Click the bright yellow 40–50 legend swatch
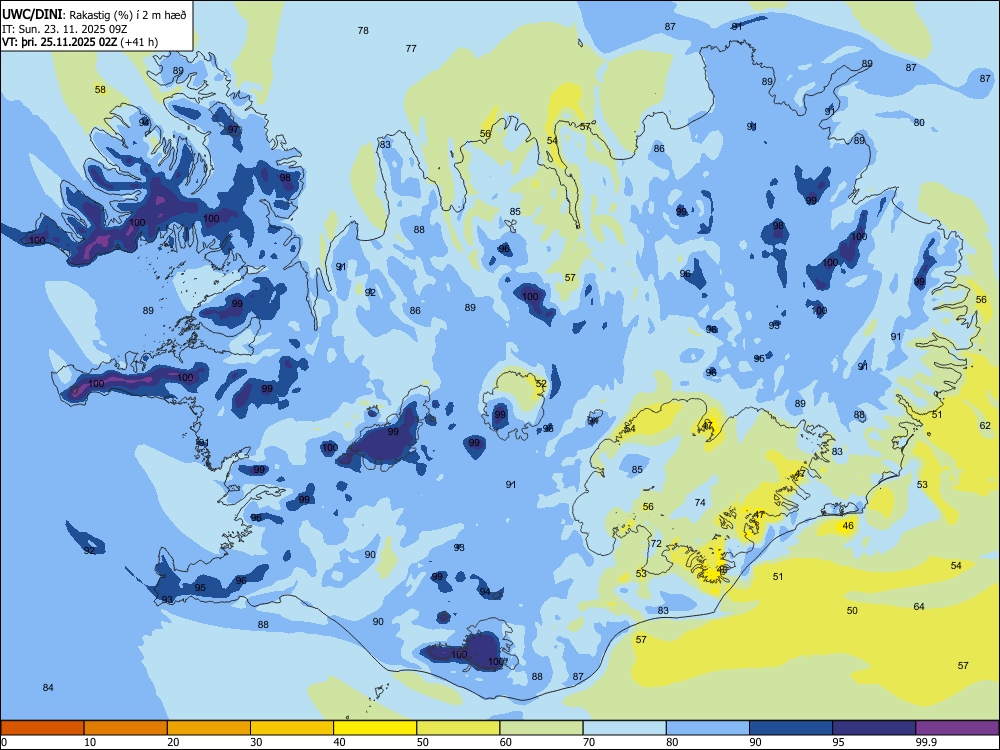Screen dimensions: 1000x750 point(375,728)
